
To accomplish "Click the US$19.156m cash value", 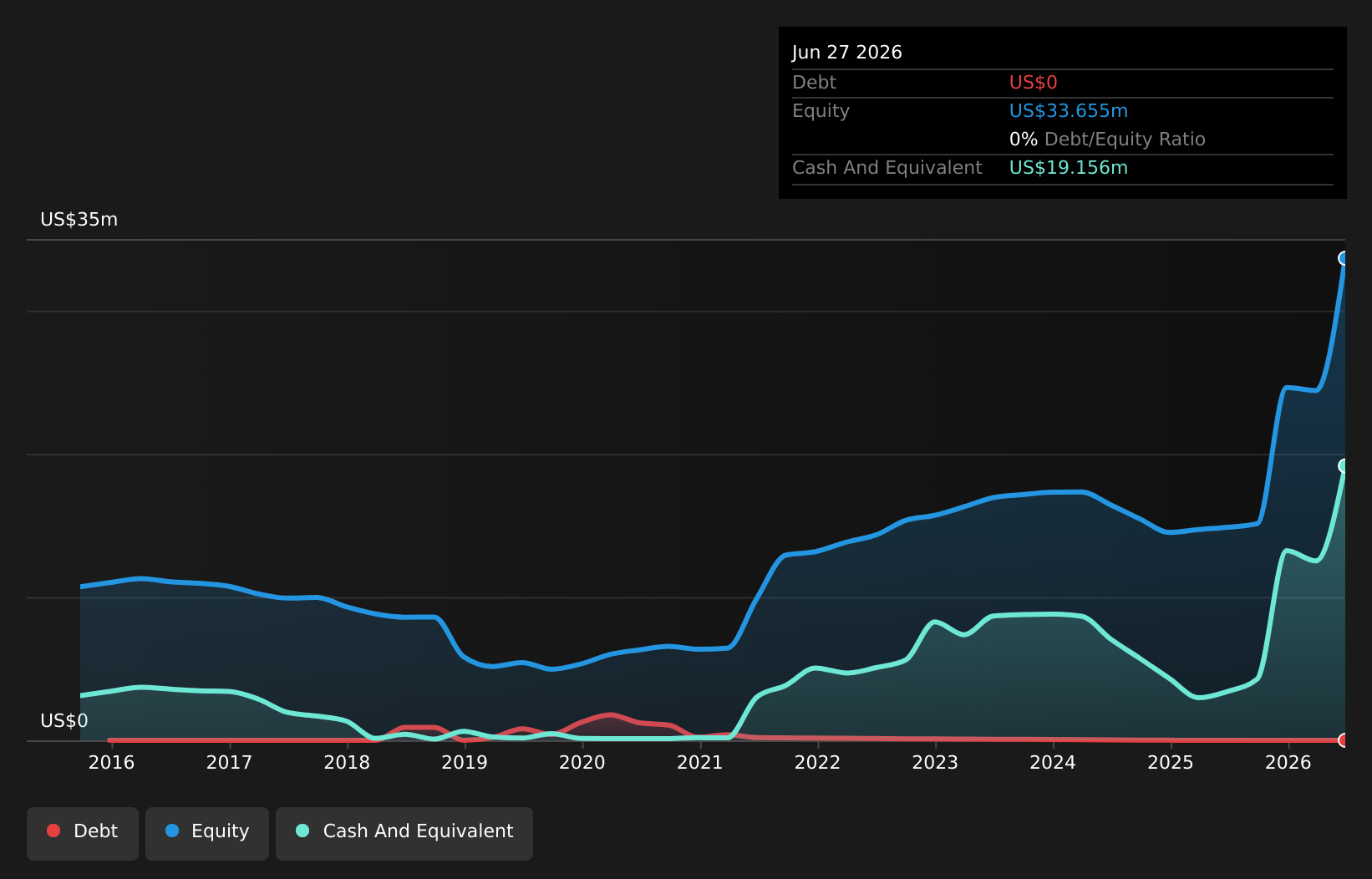I will coord(1069,168).
